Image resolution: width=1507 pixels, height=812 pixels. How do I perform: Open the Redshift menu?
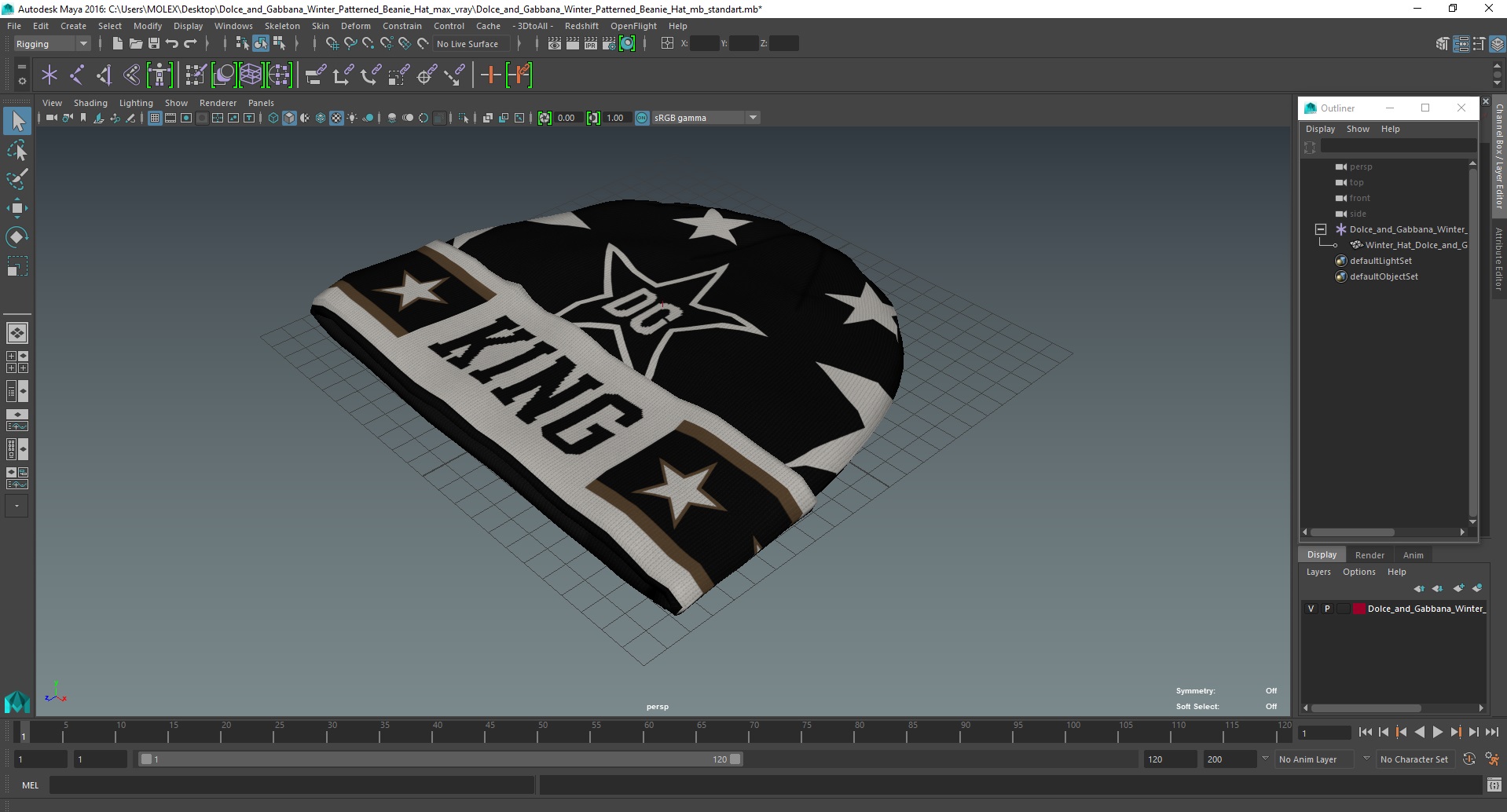[x=581, y=26]
